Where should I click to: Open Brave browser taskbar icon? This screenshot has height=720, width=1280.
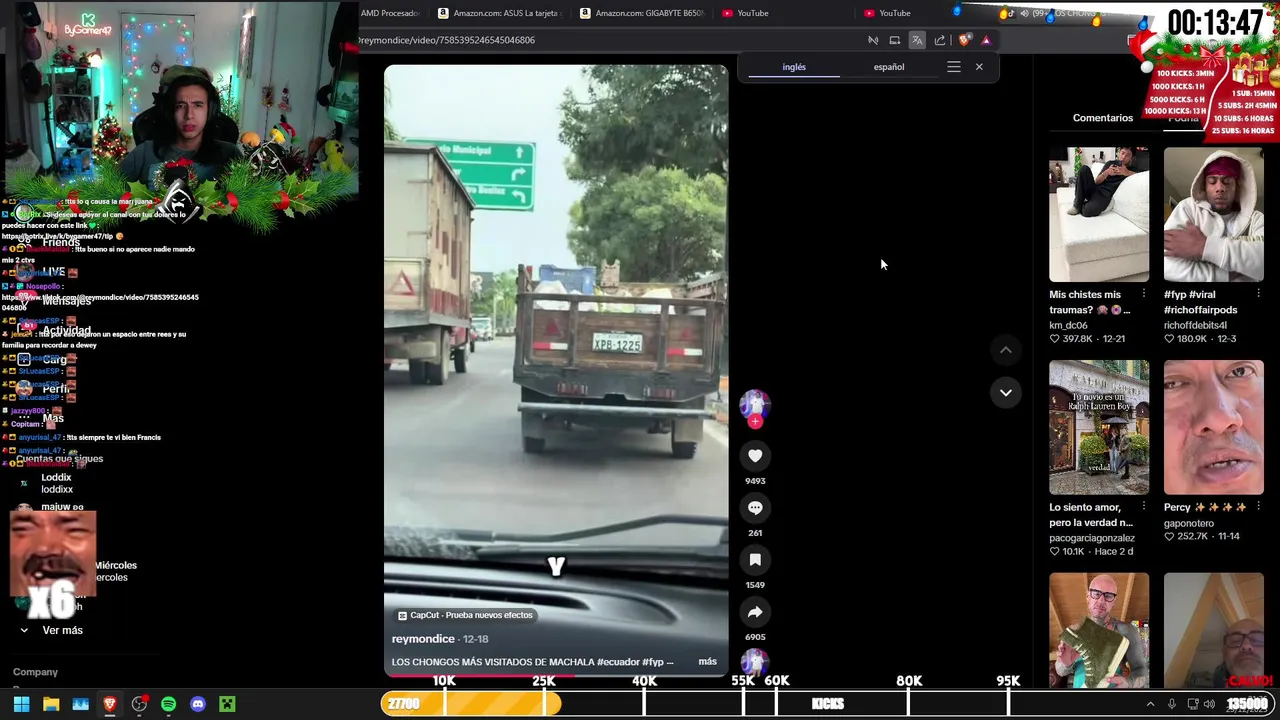(110, 704)
